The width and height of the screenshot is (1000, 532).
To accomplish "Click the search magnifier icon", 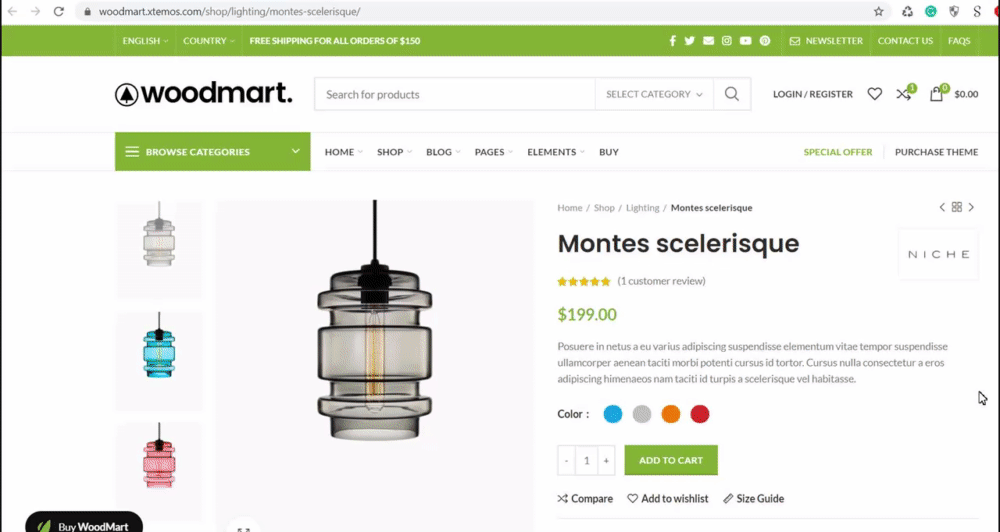I will pyautogui.click(x=732, y=94).
